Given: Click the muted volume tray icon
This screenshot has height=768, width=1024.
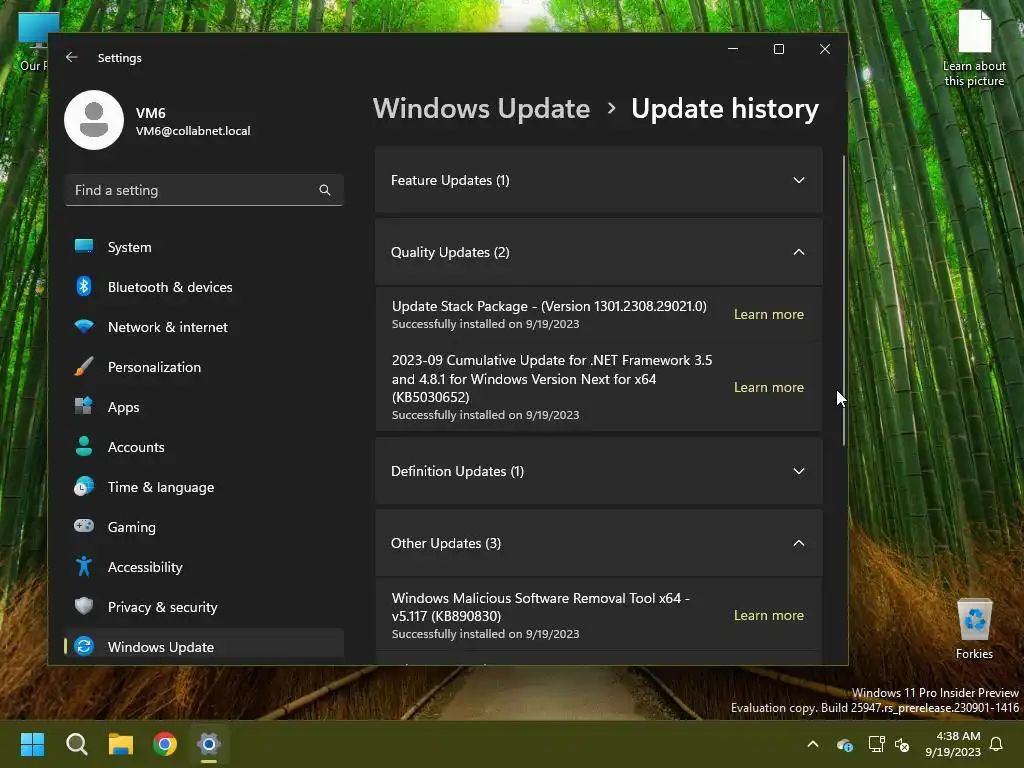Looking at the screenshot, I should [902, 744].
